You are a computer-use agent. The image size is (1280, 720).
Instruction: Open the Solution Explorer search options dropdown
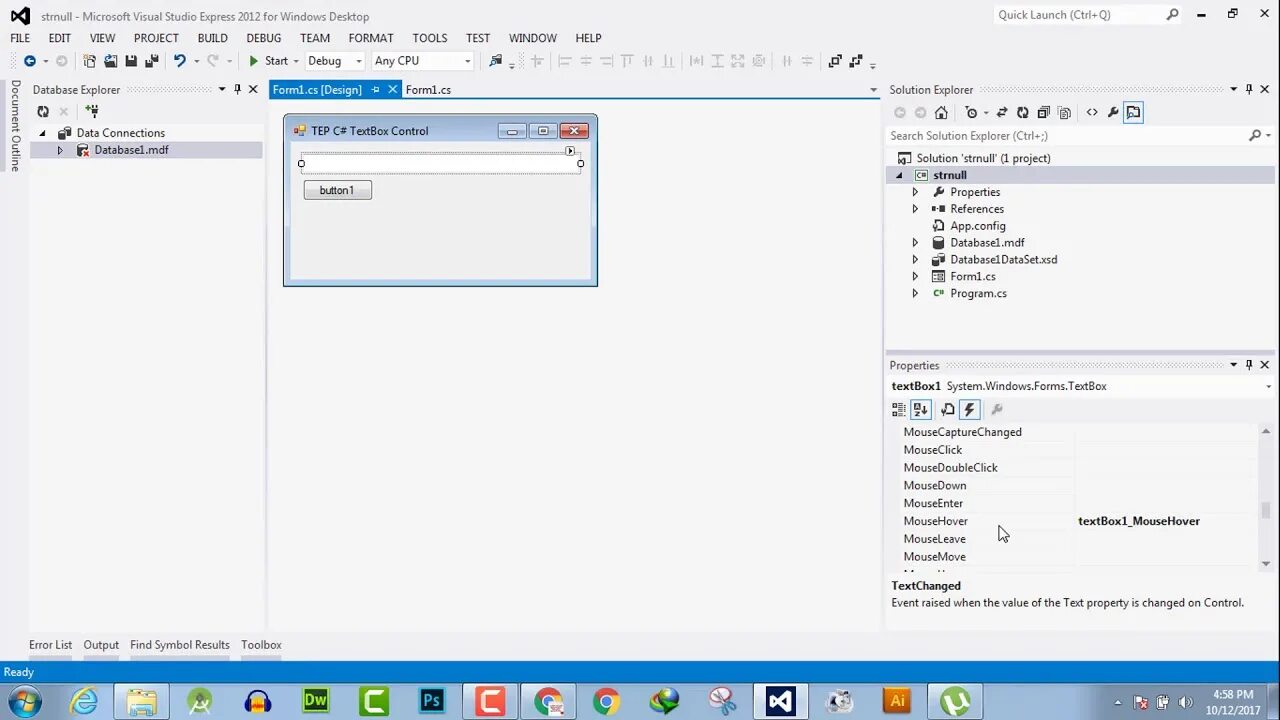pyautogui.click(x=1267, y=136)
